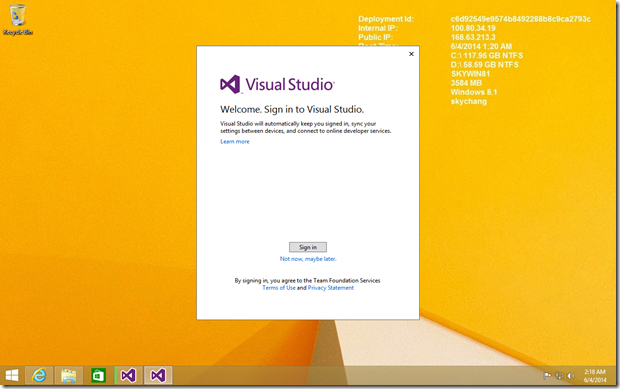Open the Recycle Bin desktop icon
620x389 pixels.
pos(17,20)
